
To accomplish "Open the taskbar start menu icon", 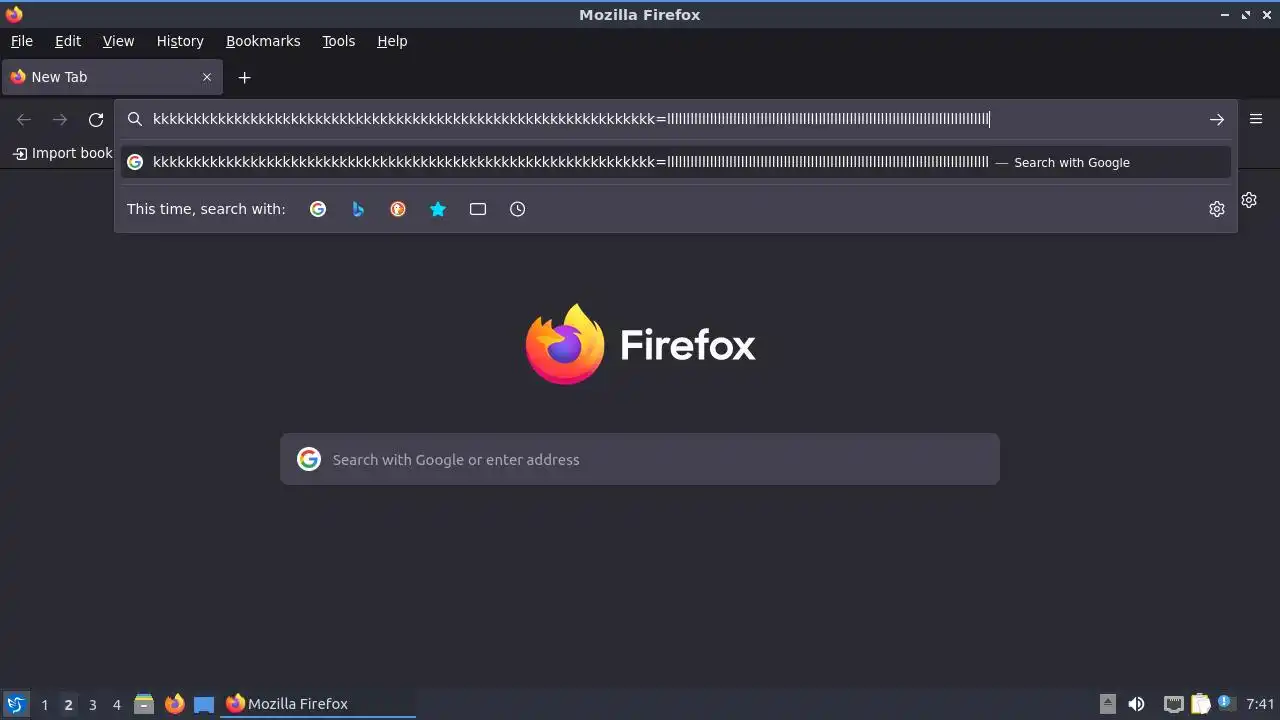I will point(15,704).
